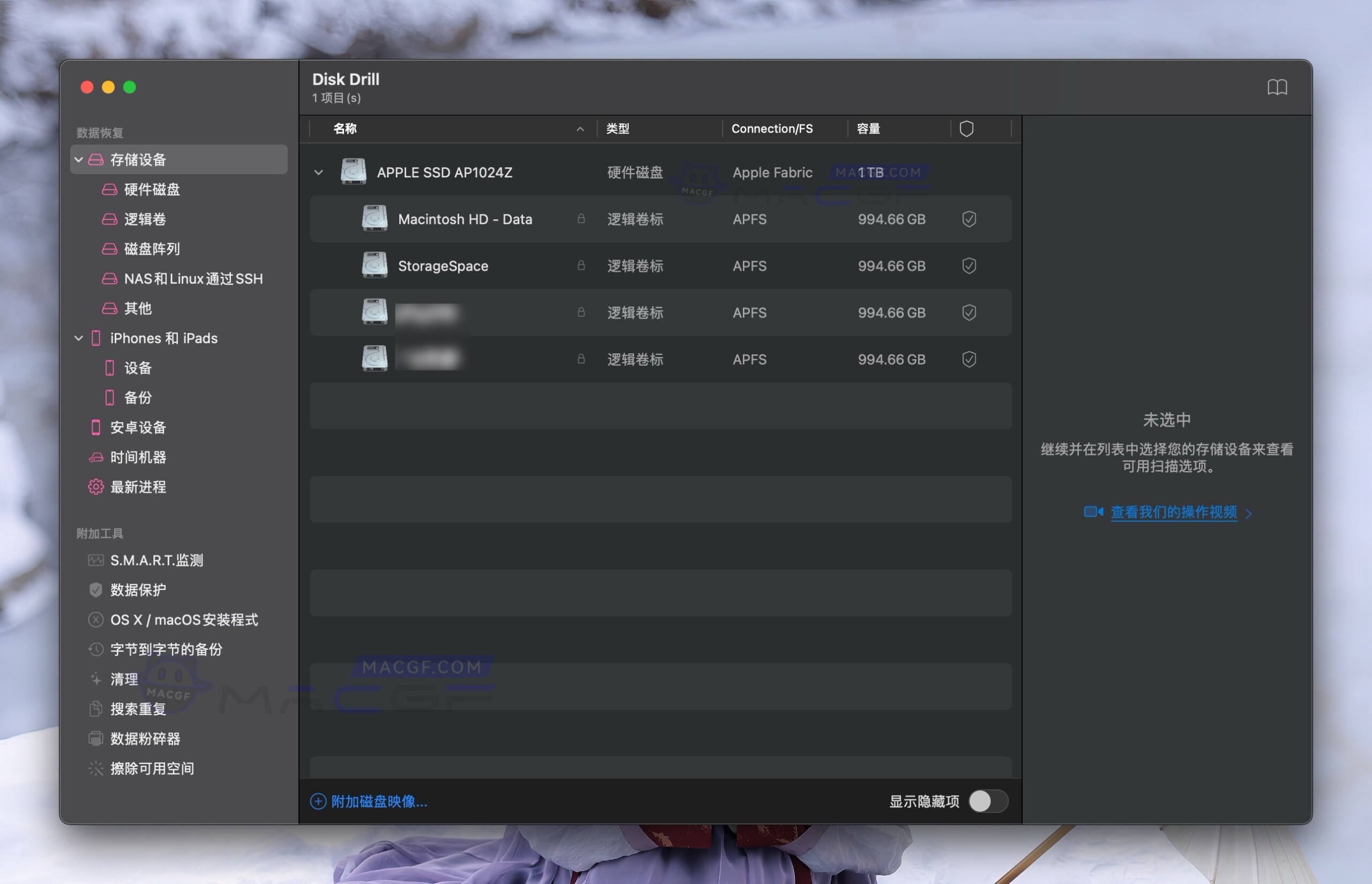Open 查看我们的操作视频 link
Image resolution: width=1372 pixels, height=884 pixels.
click(1174, 512)
